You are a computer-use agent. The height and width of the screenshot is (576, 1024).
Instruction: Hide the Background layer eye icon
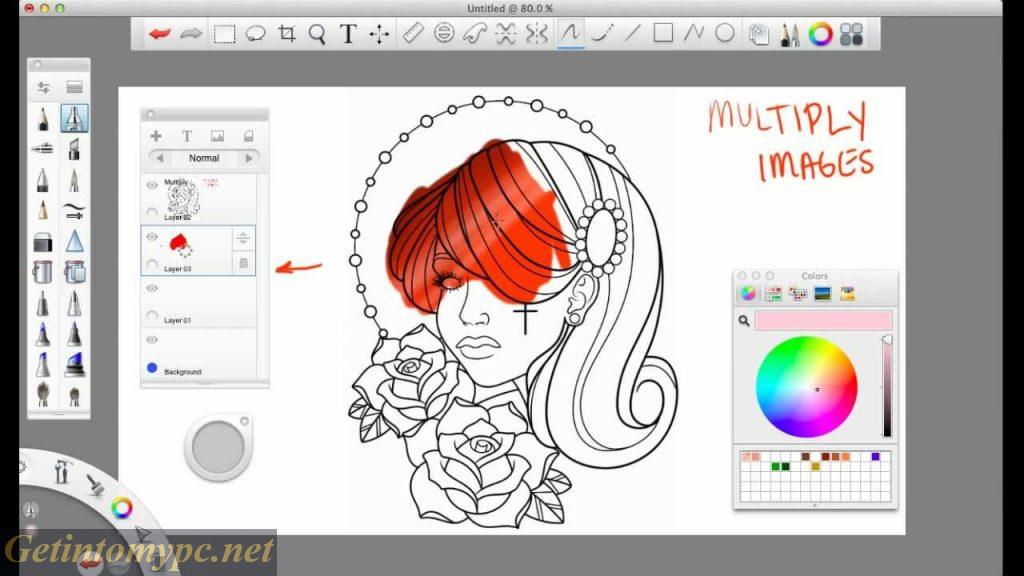(x=152, y=340)
